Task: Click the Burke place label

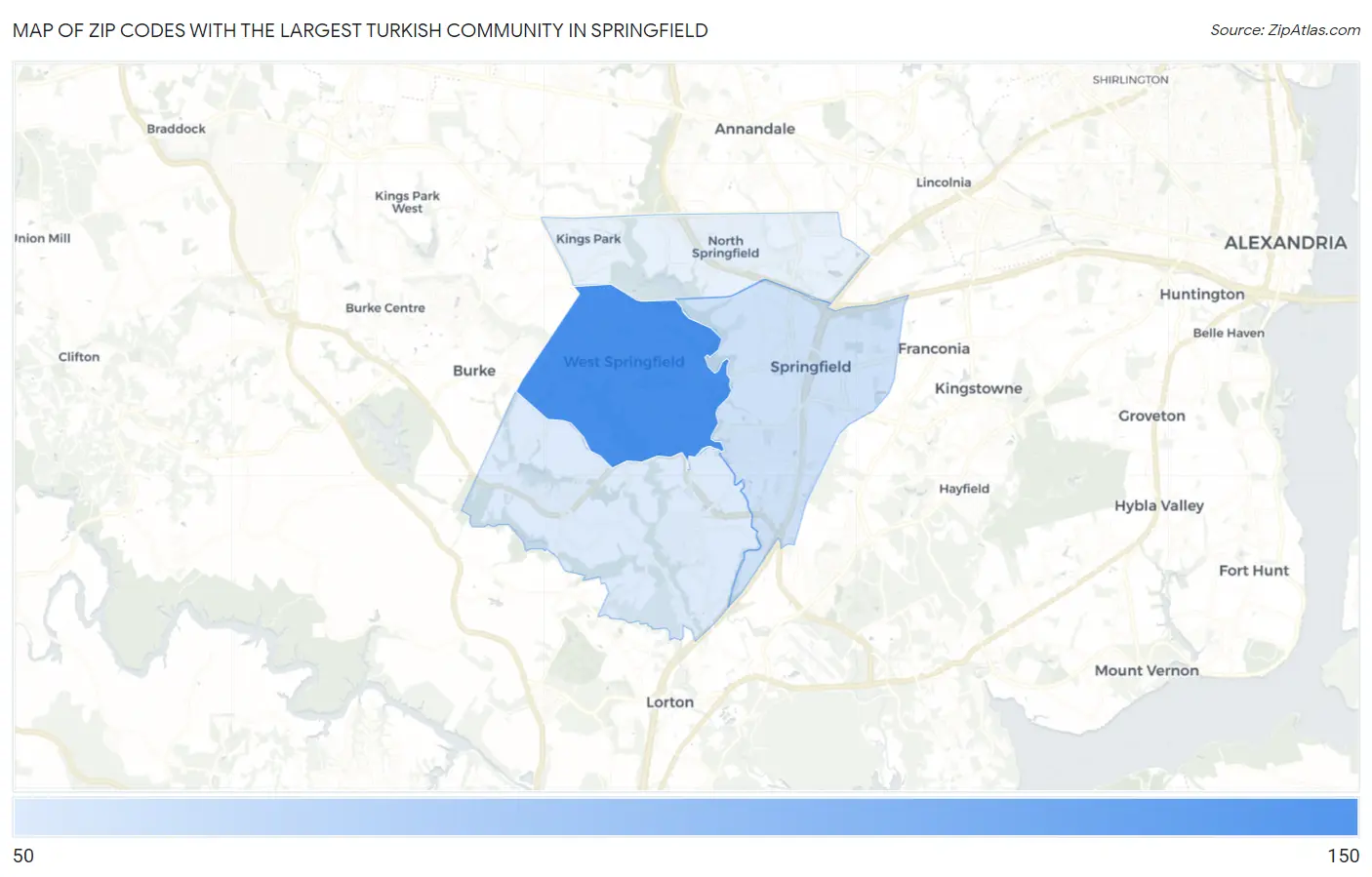Action: [474, 371]
